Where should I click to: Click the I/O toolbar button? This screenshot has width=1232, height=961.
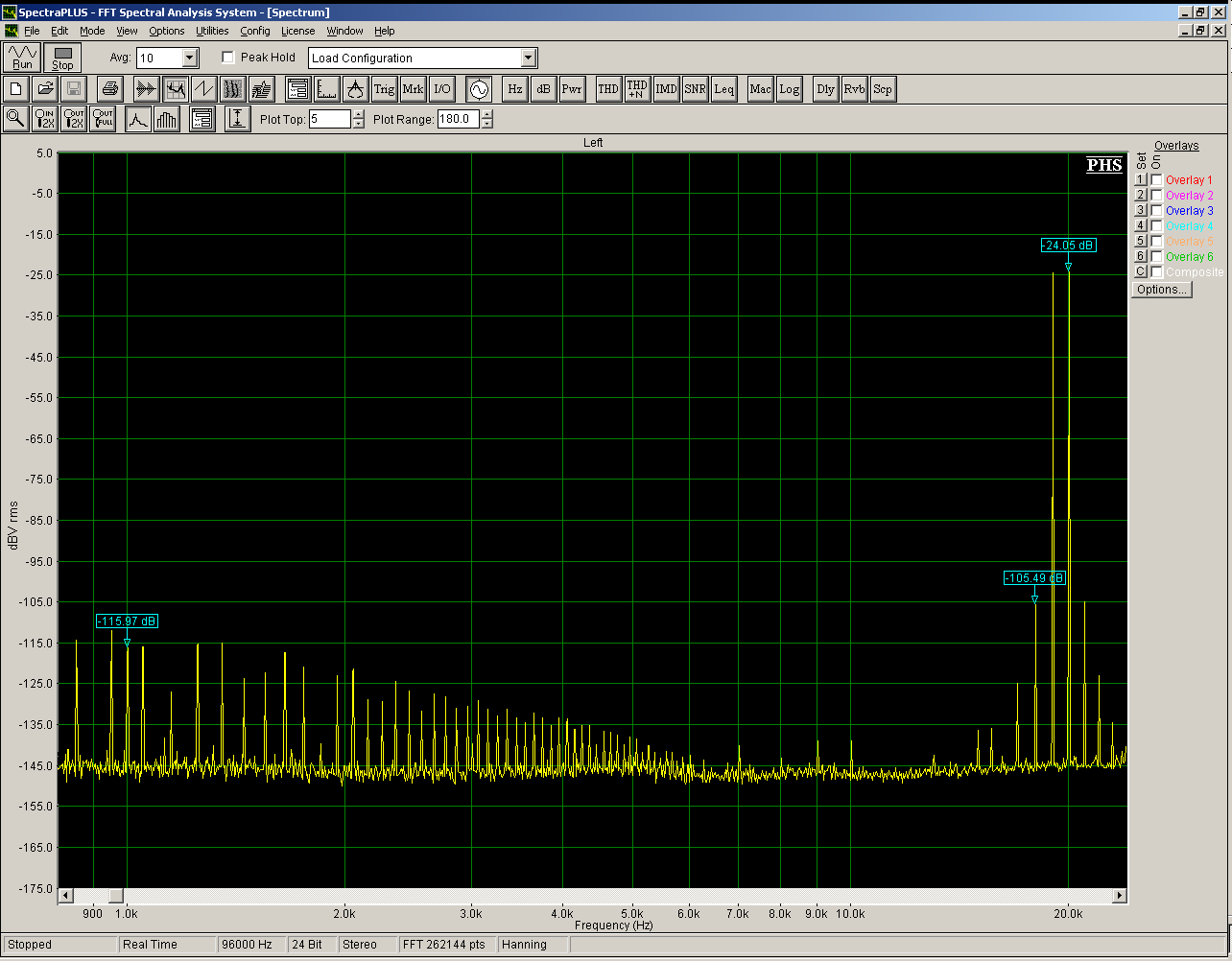[441, 89]
